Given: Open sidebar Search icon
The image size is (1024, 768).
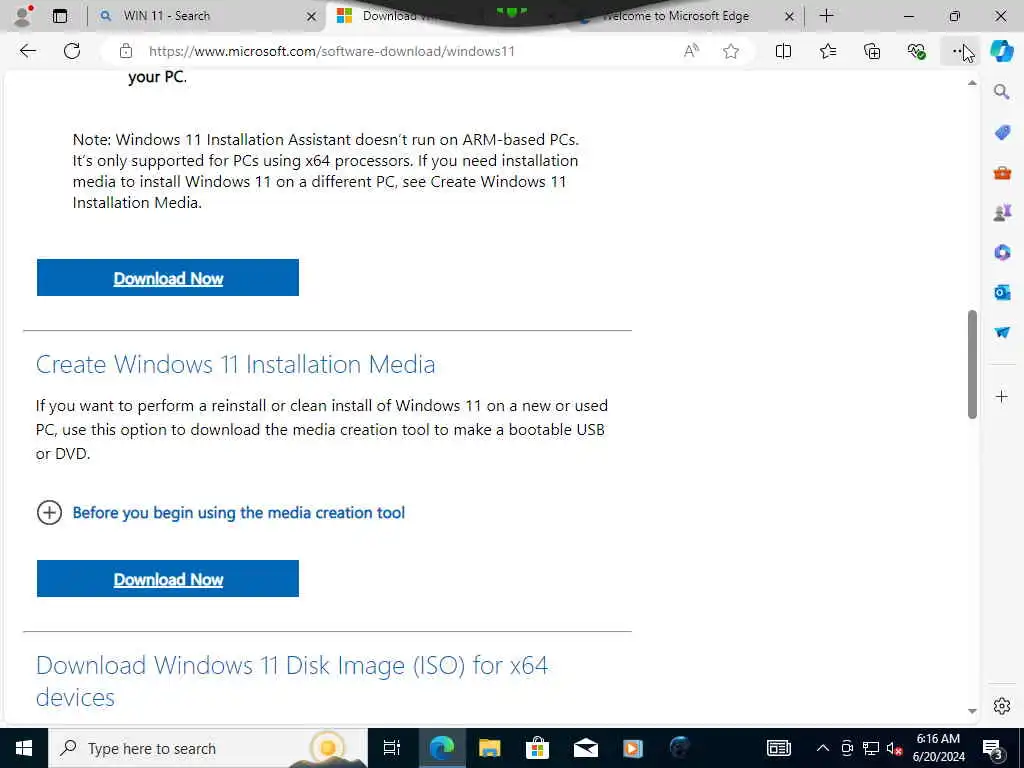Looking at the screenshot, I should (x=1001, y=92).
